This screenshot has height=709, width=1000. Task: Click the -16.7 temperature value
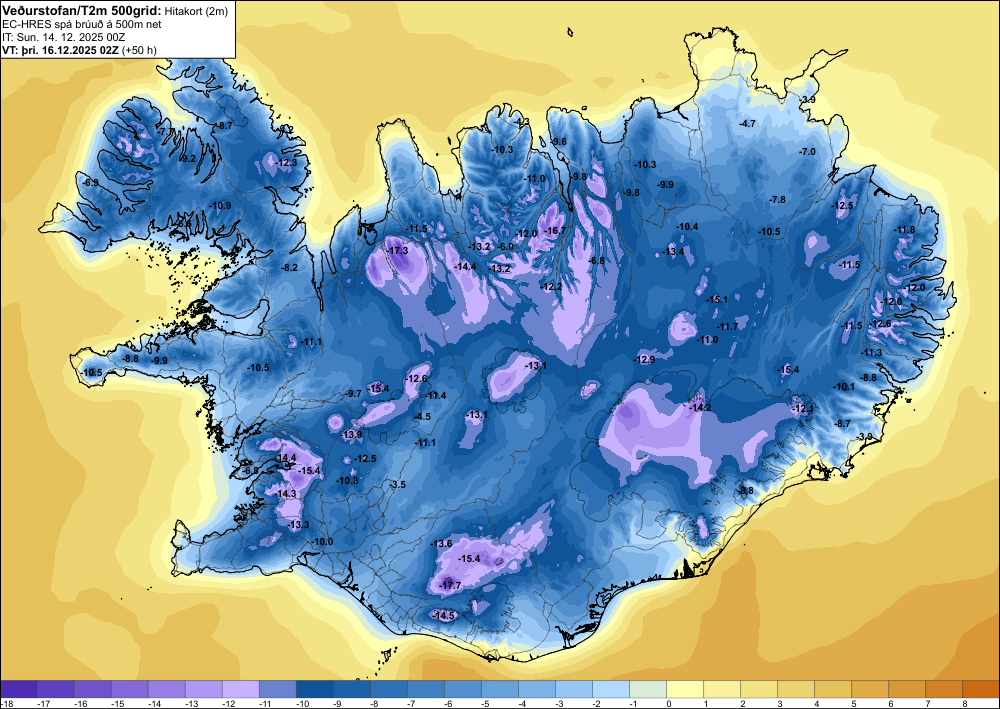(555, 231)
